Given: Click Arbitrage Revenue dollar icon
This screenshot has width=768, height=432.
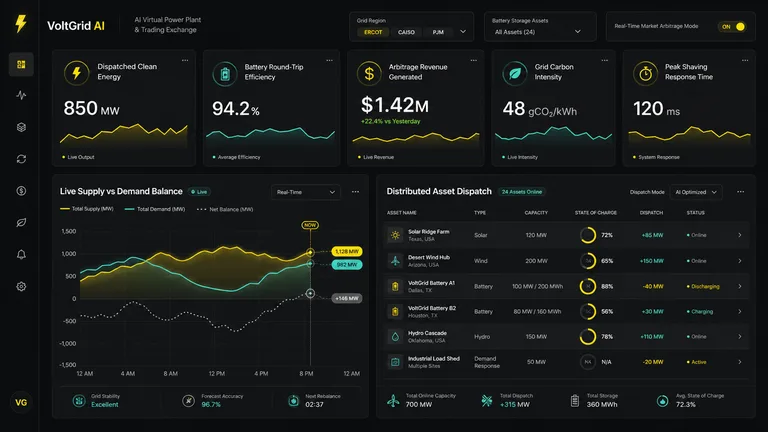Looking at the screenshot, I should pos(369,73).
